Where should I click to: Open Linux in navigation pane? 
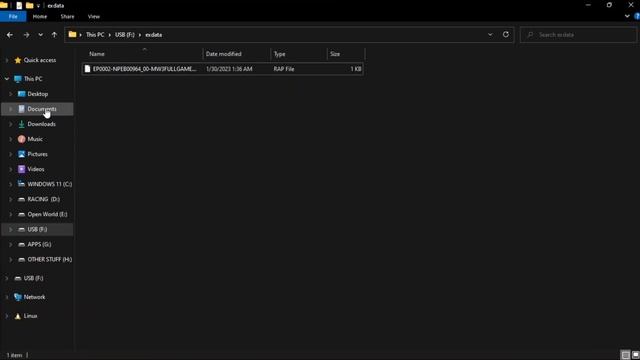30,316
